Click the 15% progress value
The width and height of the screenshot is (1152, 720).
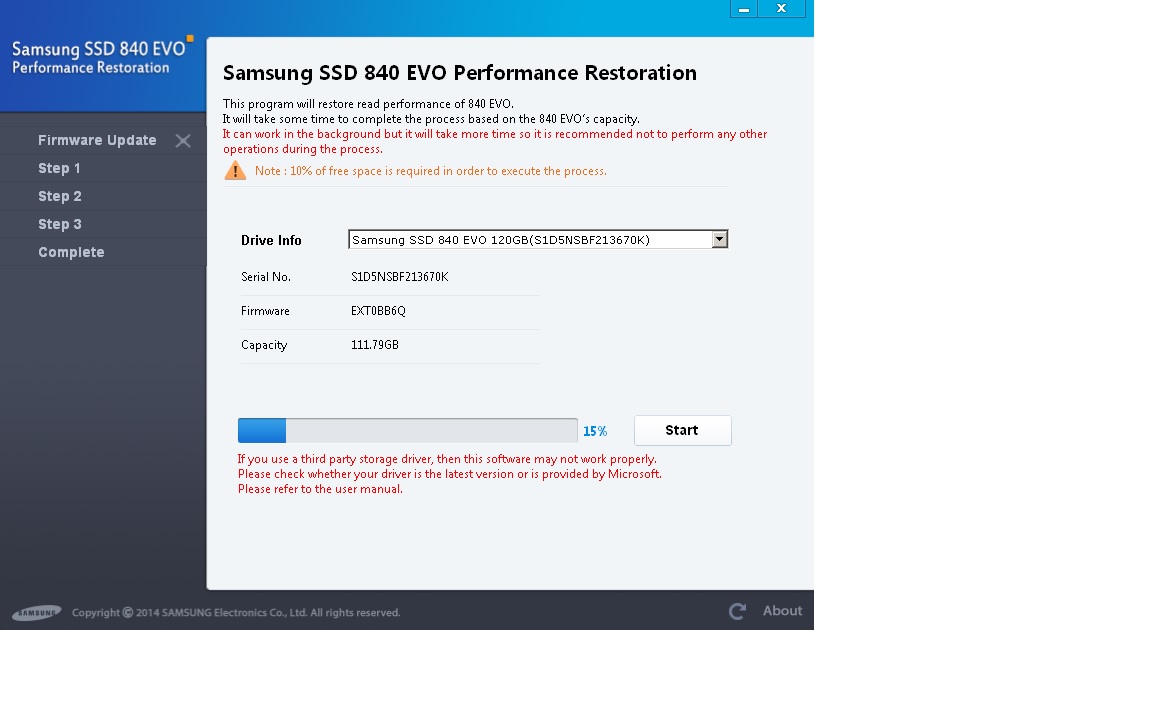tap(595, 431)
